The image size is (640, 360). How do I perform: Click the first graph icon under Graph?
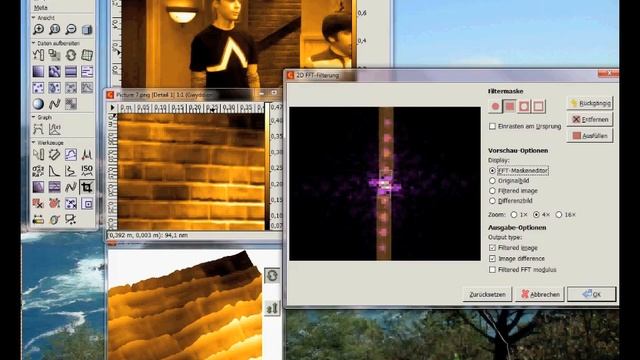point(38,129)
